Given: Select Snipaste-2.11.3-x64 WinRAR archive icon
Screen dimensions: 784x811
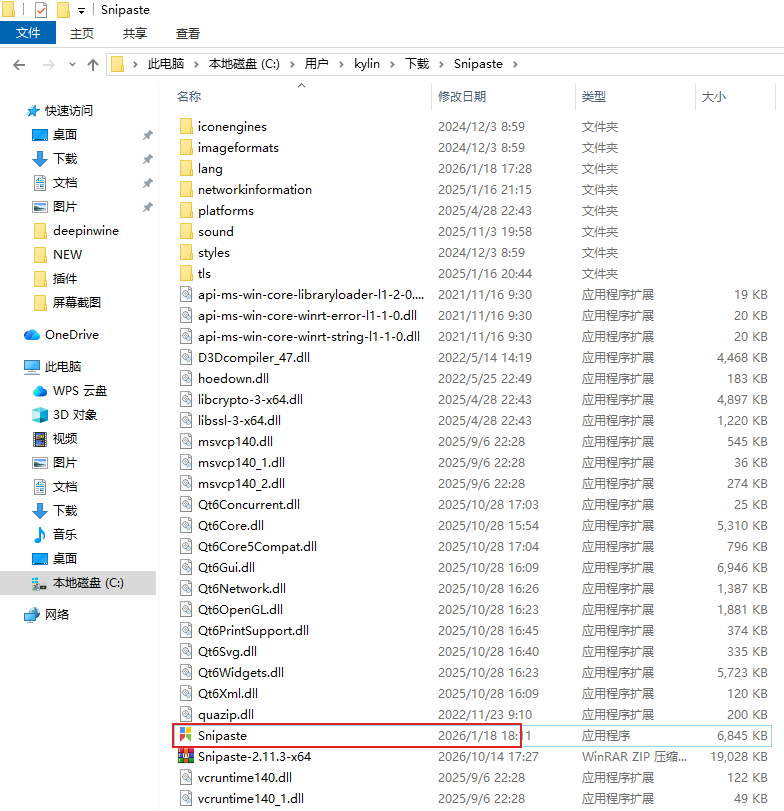Looking at the screenshot, I should tap(186, 756).
